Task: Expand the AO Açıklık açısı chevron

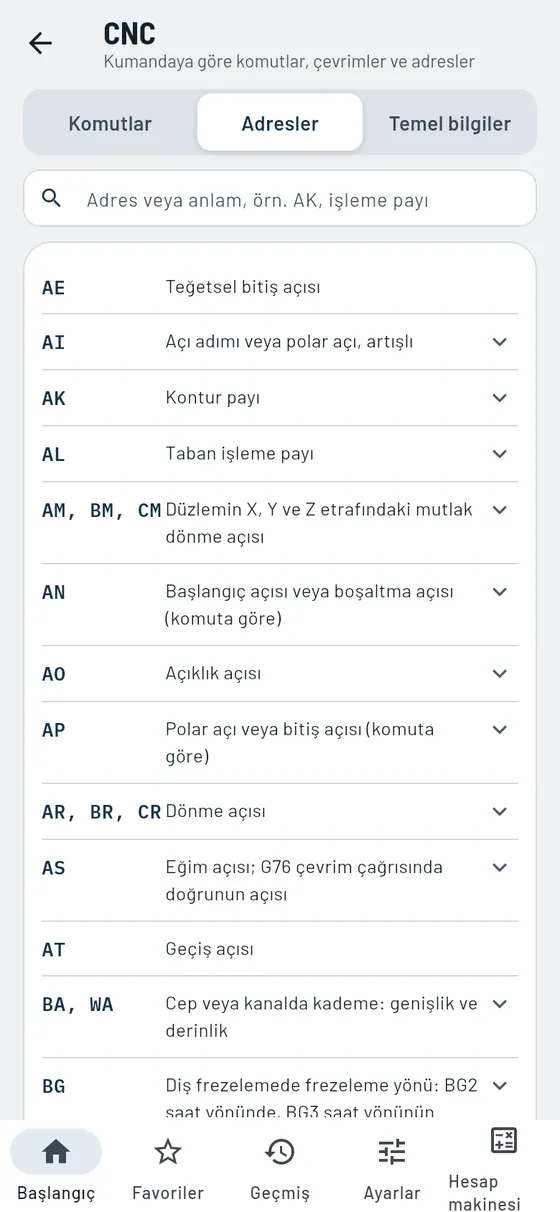Action: pyautogui.click(x=500, y=674)
